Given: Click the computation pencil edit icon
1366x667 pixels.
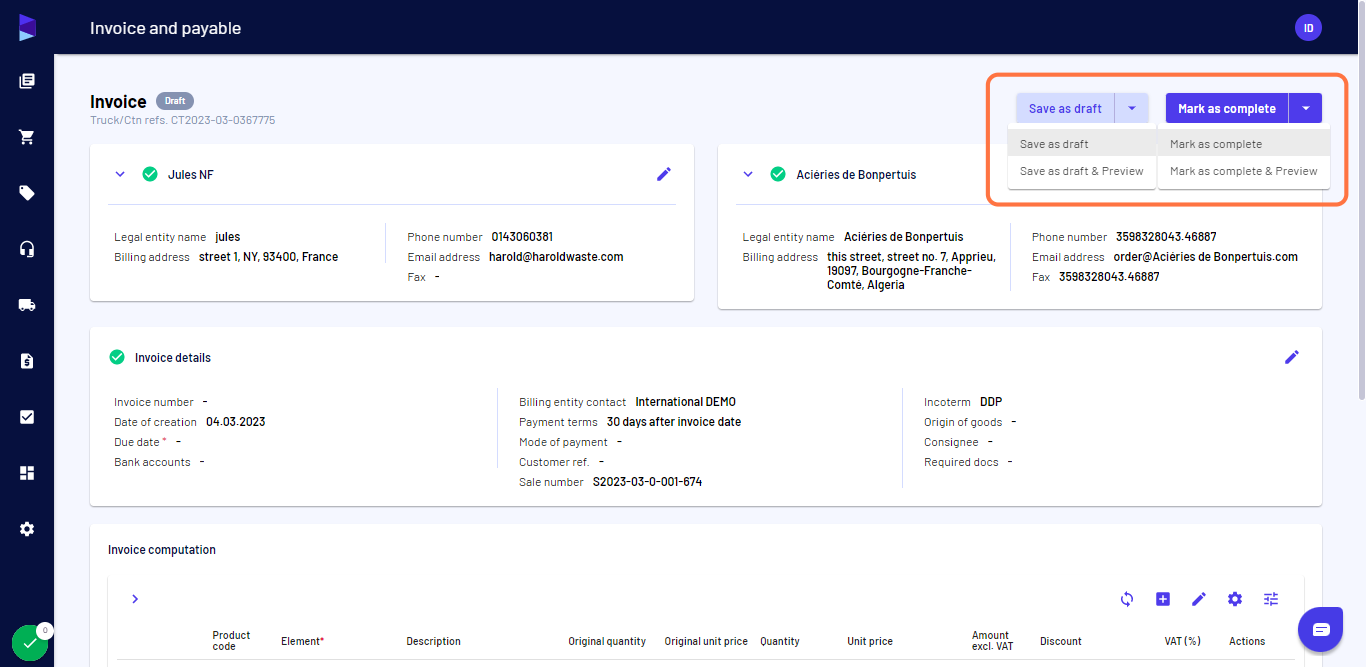Looking at the screenshot, I should [x=1199, y=599].
